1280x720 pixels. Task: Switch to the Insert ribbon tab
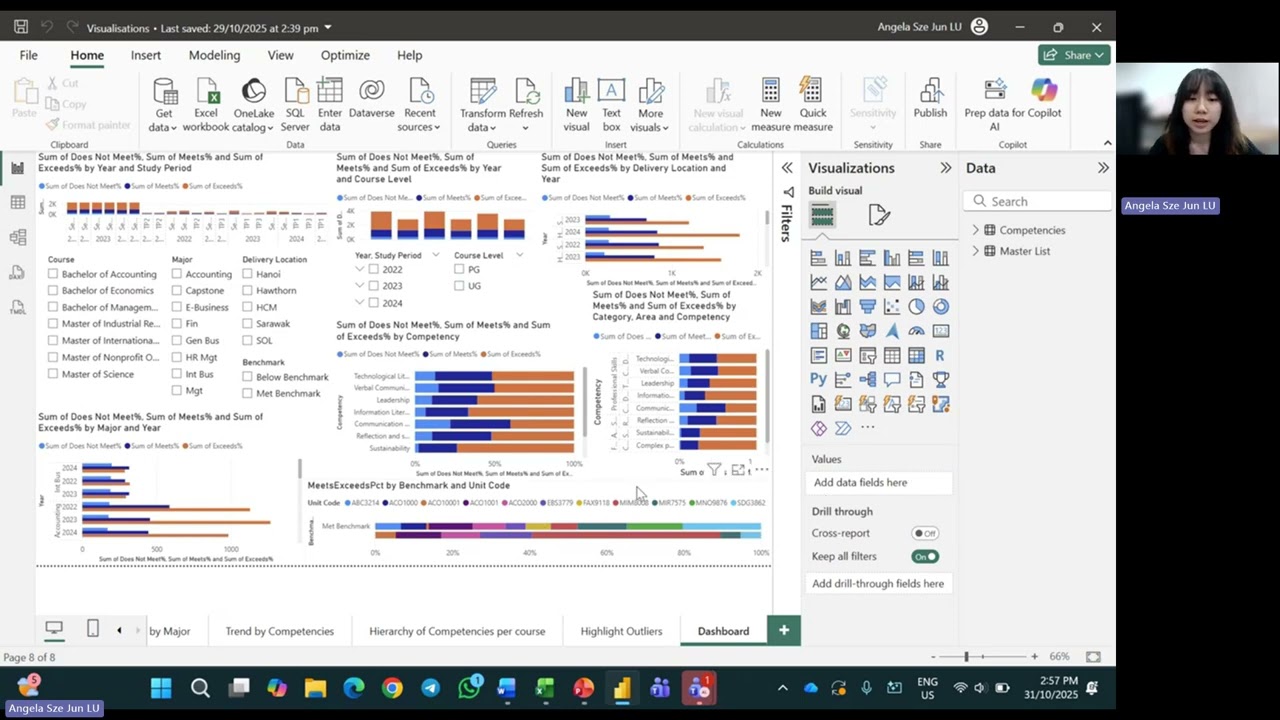coord(146,55)
